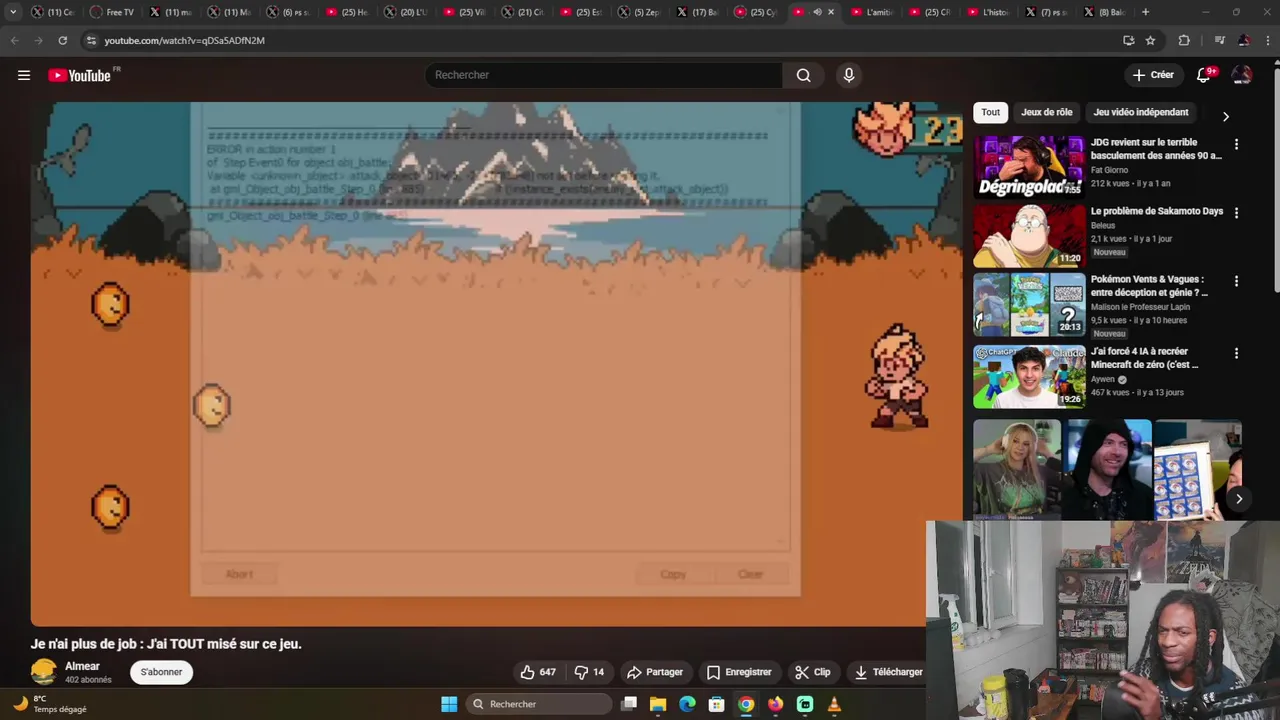Open options for Sakamoto Days video

pos(1236,213)
